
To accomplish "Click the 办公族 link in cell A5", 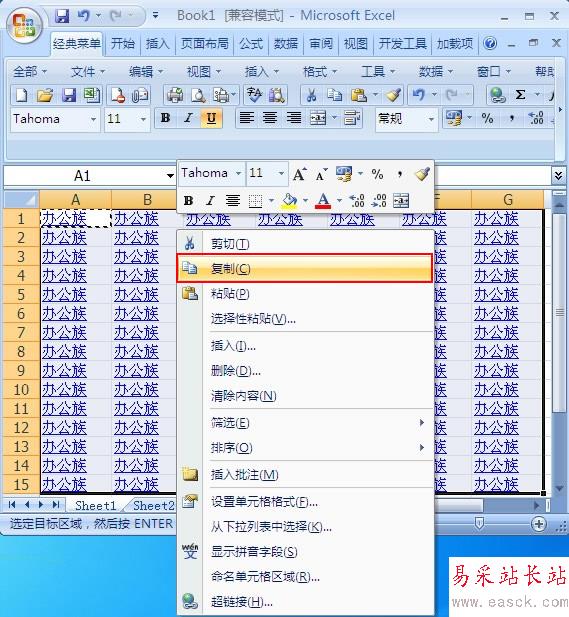I will coord(64,295).
